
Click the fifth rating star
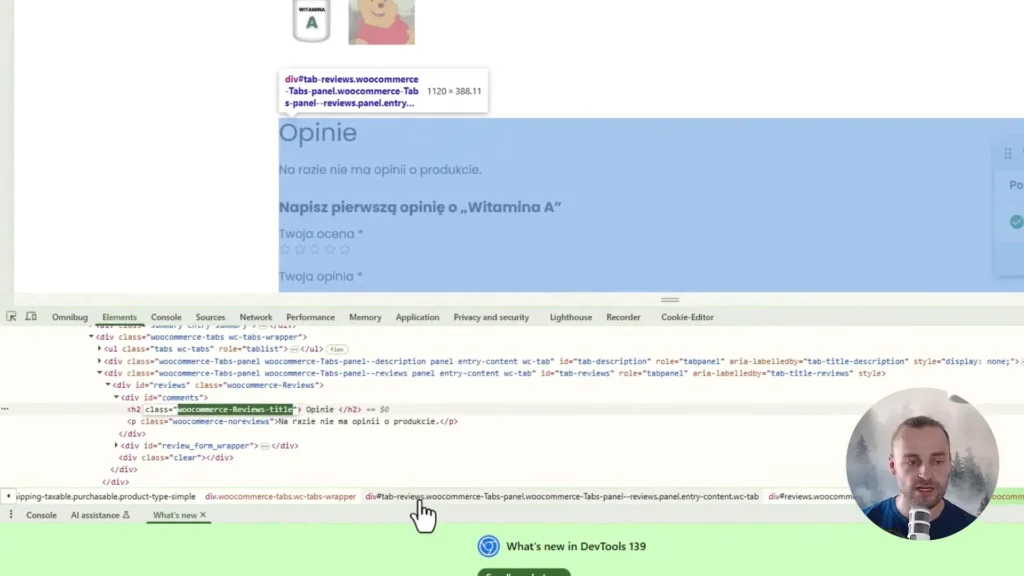[345, 249]
